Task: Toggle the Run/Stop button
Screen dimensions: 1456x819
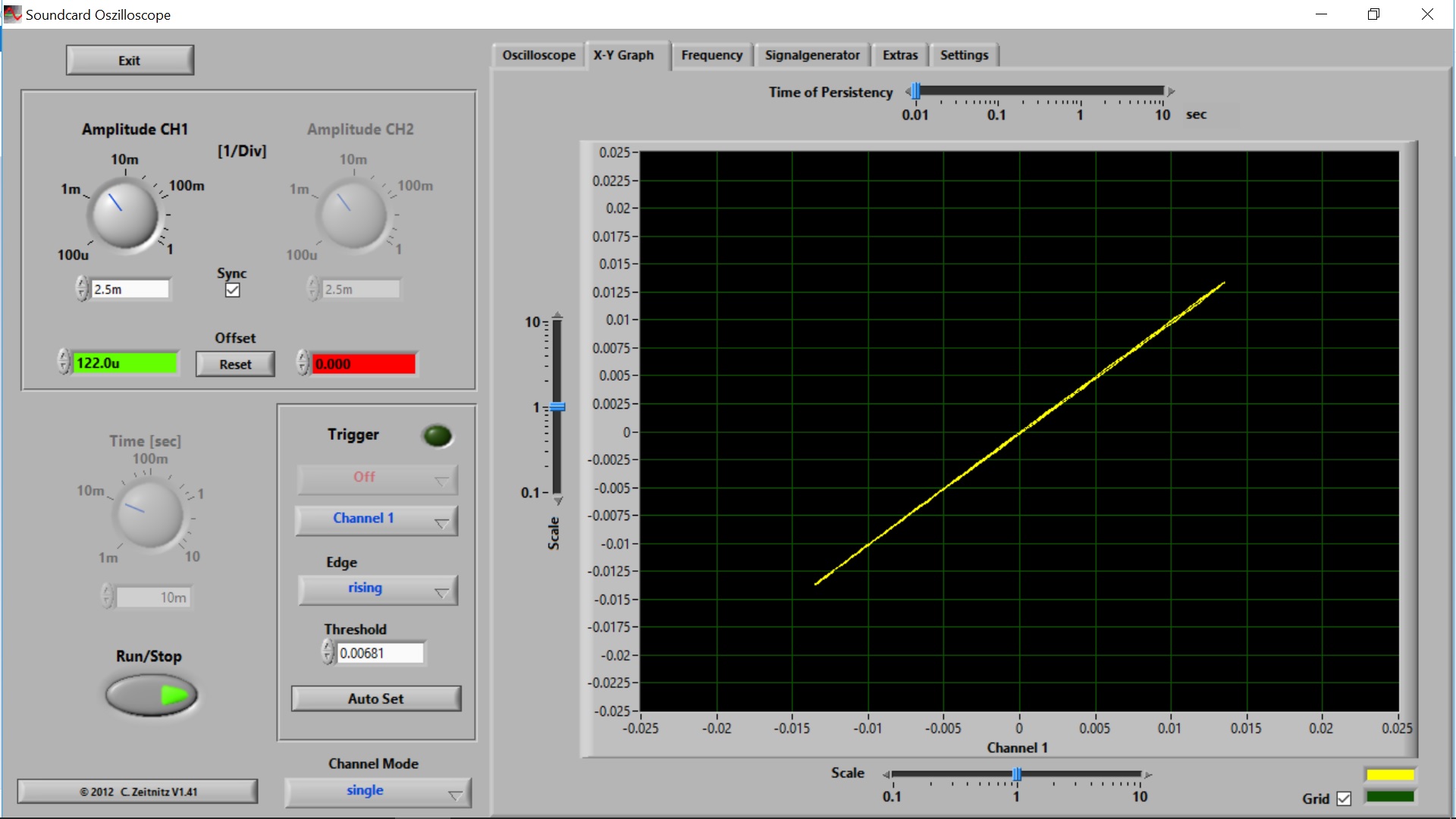Action: [152, 695]
